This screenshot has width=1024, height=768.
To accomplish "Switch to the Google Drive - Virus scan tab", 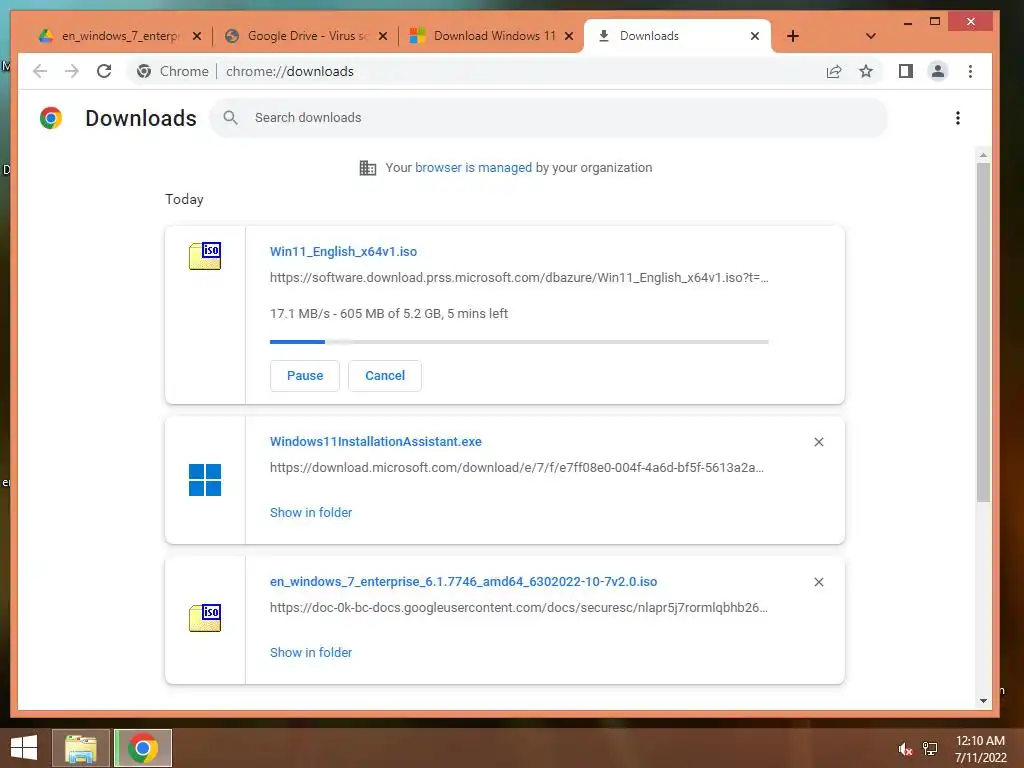I will [304, 36].
